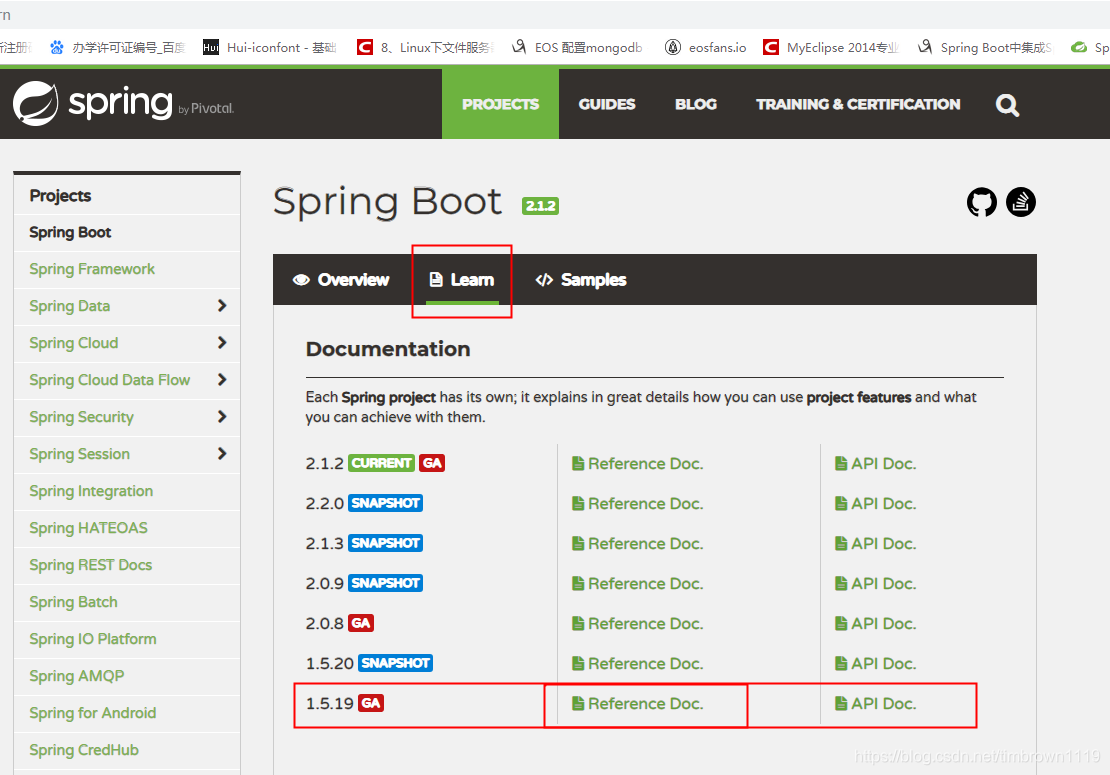This screenshot has height=775, width=1110.
Task: Open API Doc. for version 1.5.19
Action: pyautogui.click(x=876, y=704)
